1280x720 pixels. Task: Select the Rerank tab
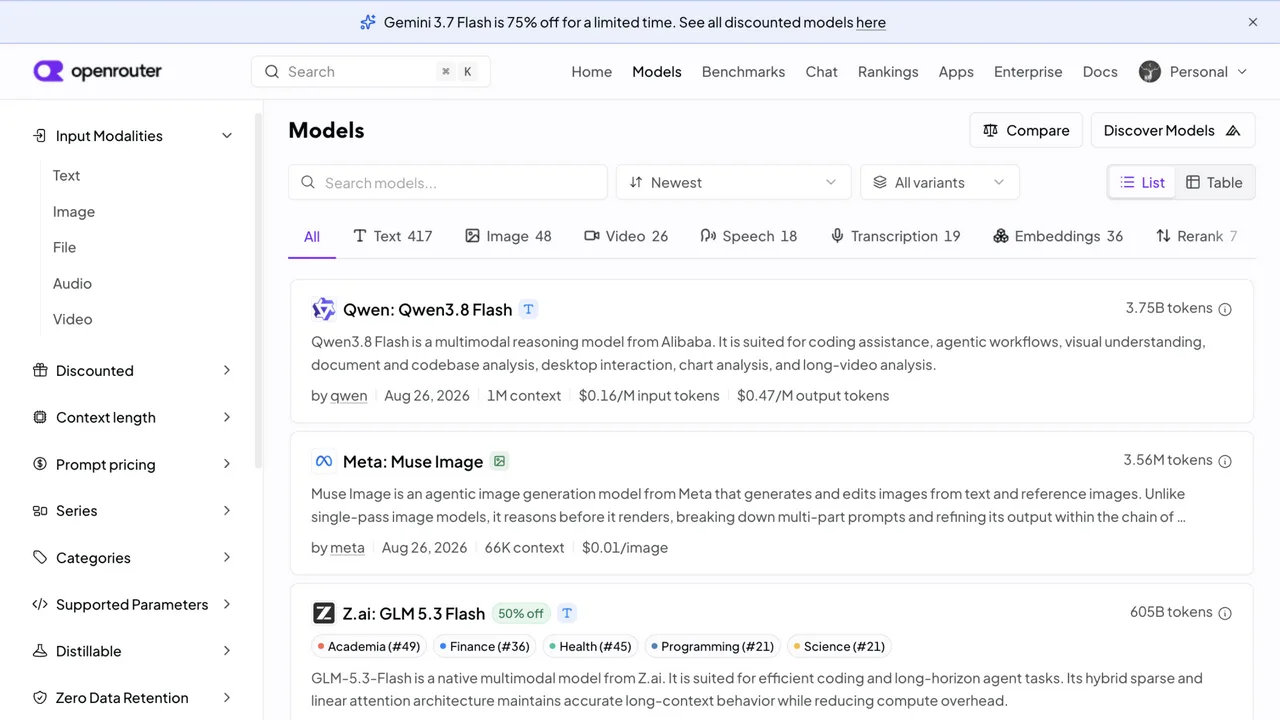(x=1196, y=237)
